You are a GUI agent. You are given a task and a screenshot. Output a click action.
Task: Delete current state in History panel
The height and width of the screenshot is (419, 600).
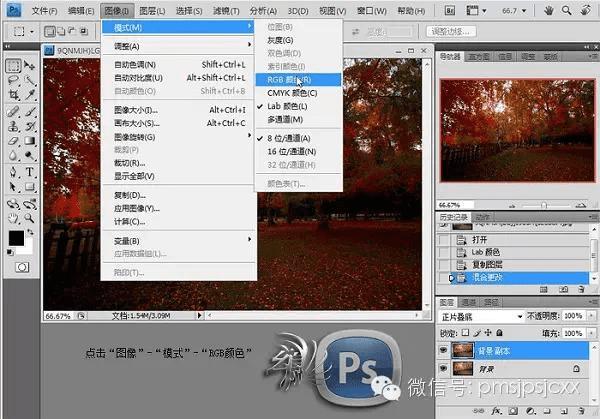581,289
